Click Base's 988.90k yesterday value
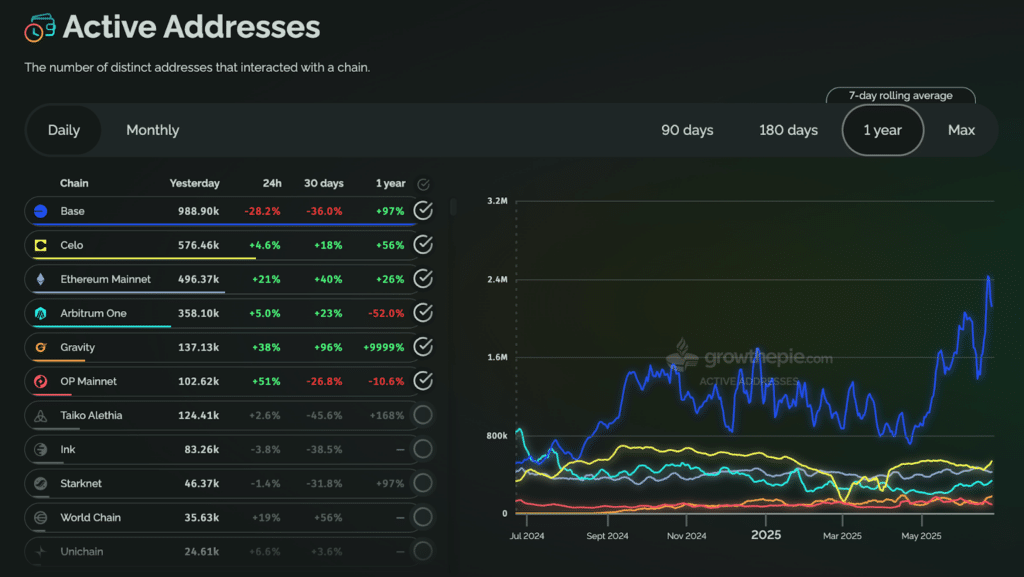This screenshot has width=1024, height=577. coord(199,211)
